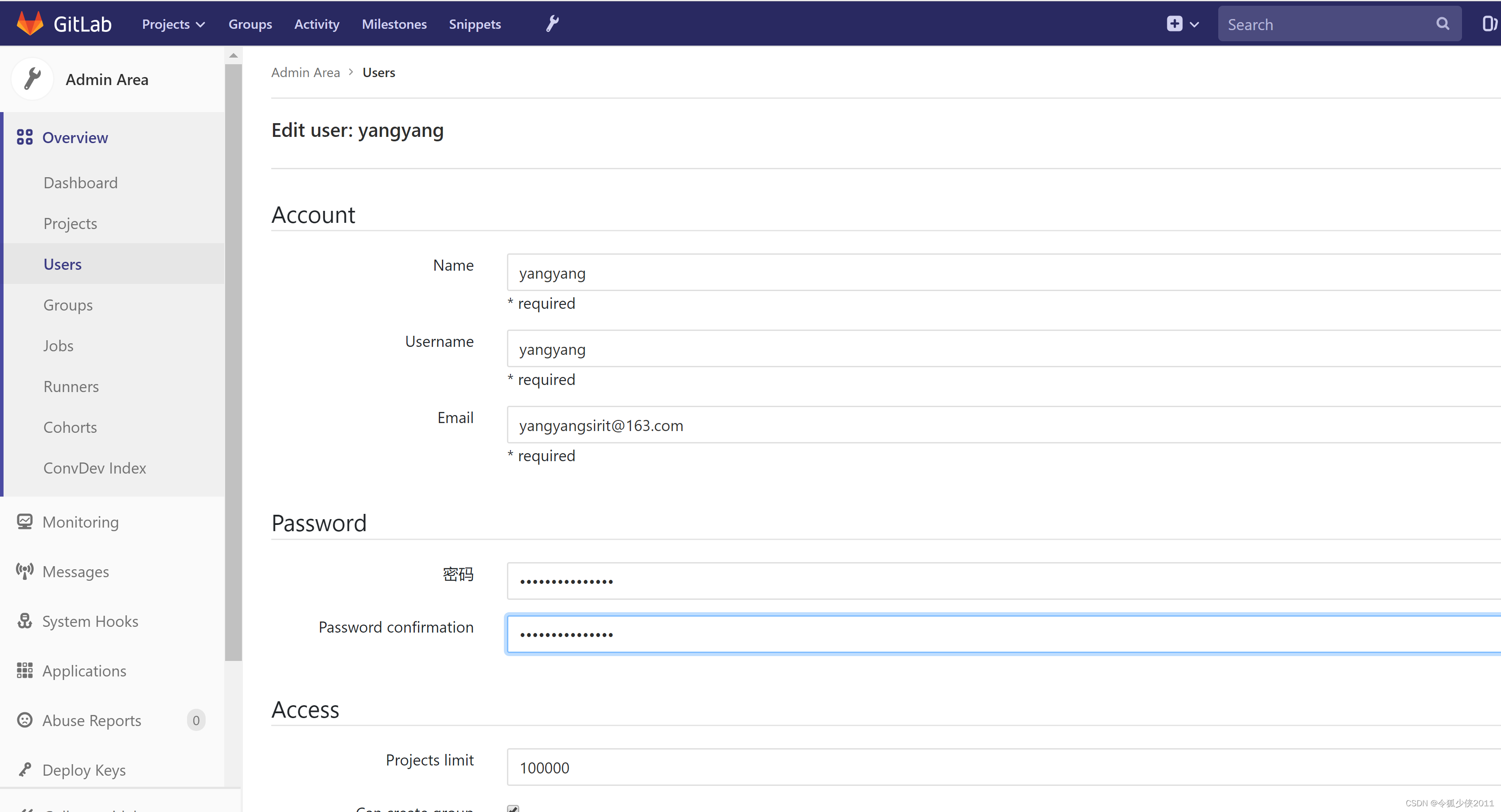Open Applications via its grid icon

(24, 670)
